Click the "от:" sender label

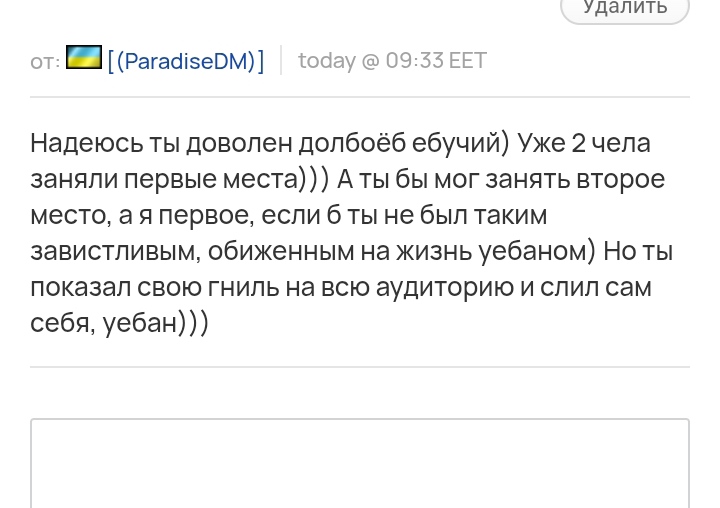45,62
